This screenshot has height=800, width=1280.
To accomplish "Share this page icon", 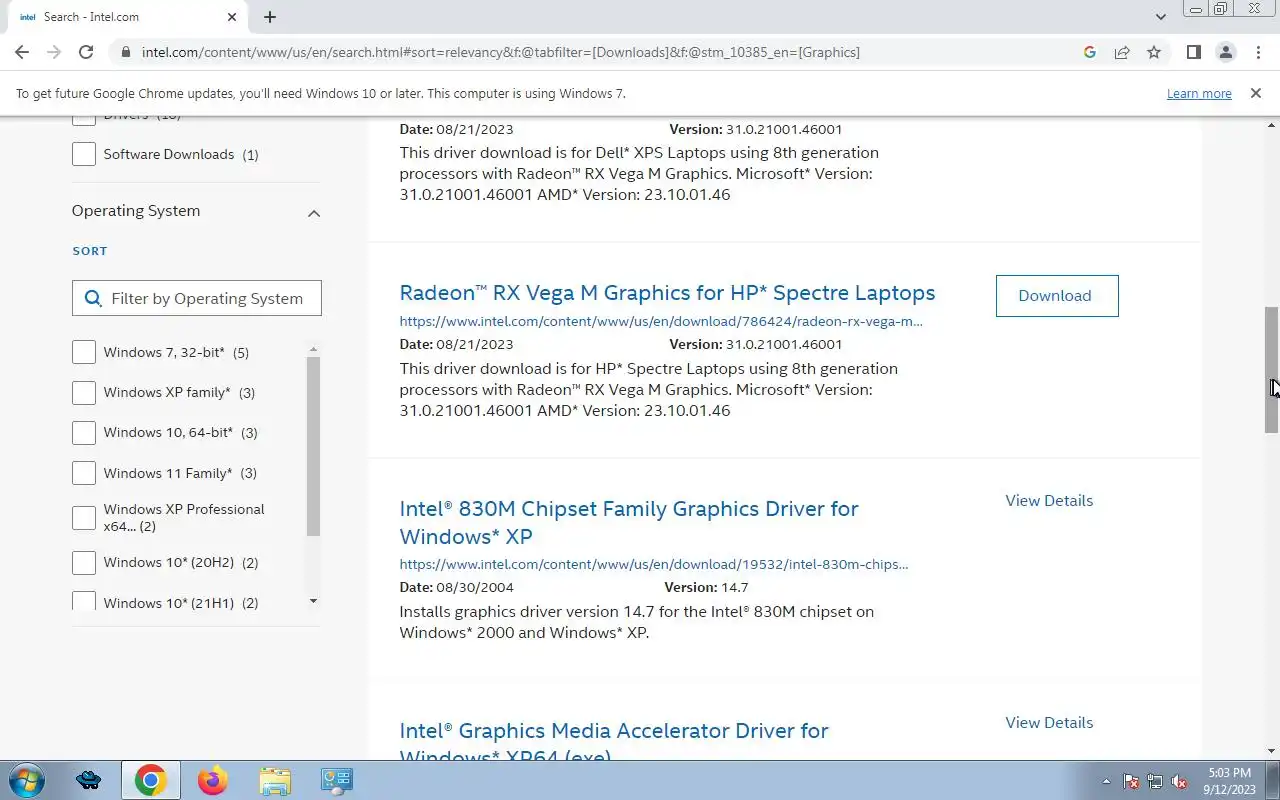I will click(1122, 52).
